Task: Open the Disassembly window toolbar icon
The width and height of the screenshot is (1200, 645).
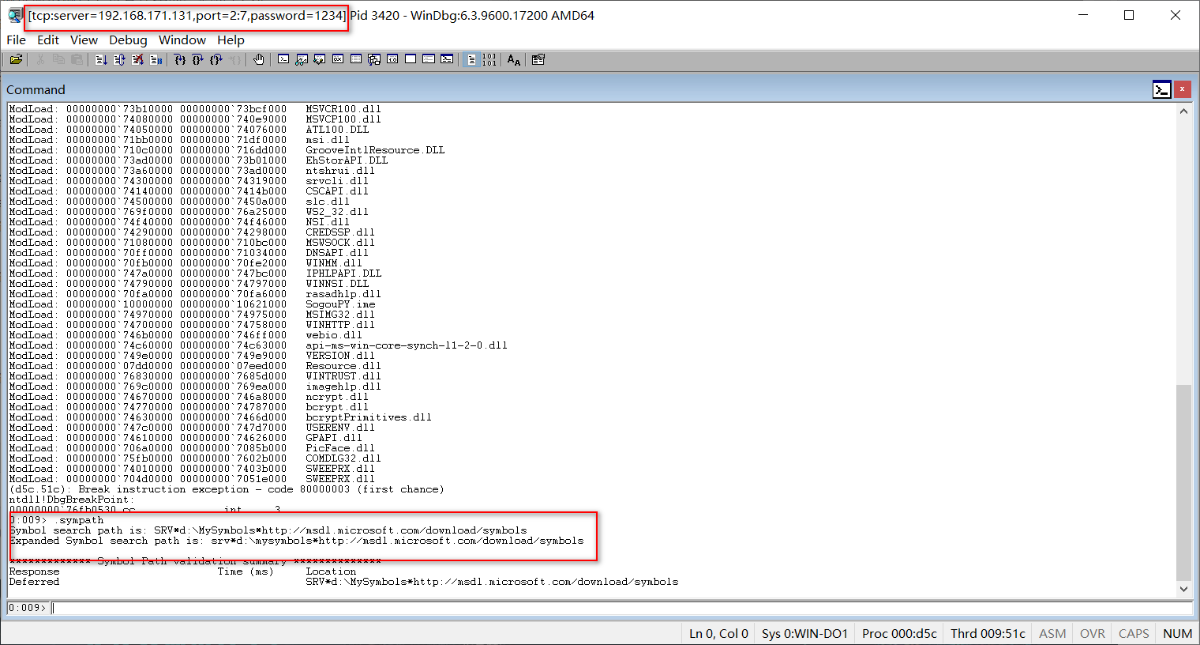Action: point(392,60)
